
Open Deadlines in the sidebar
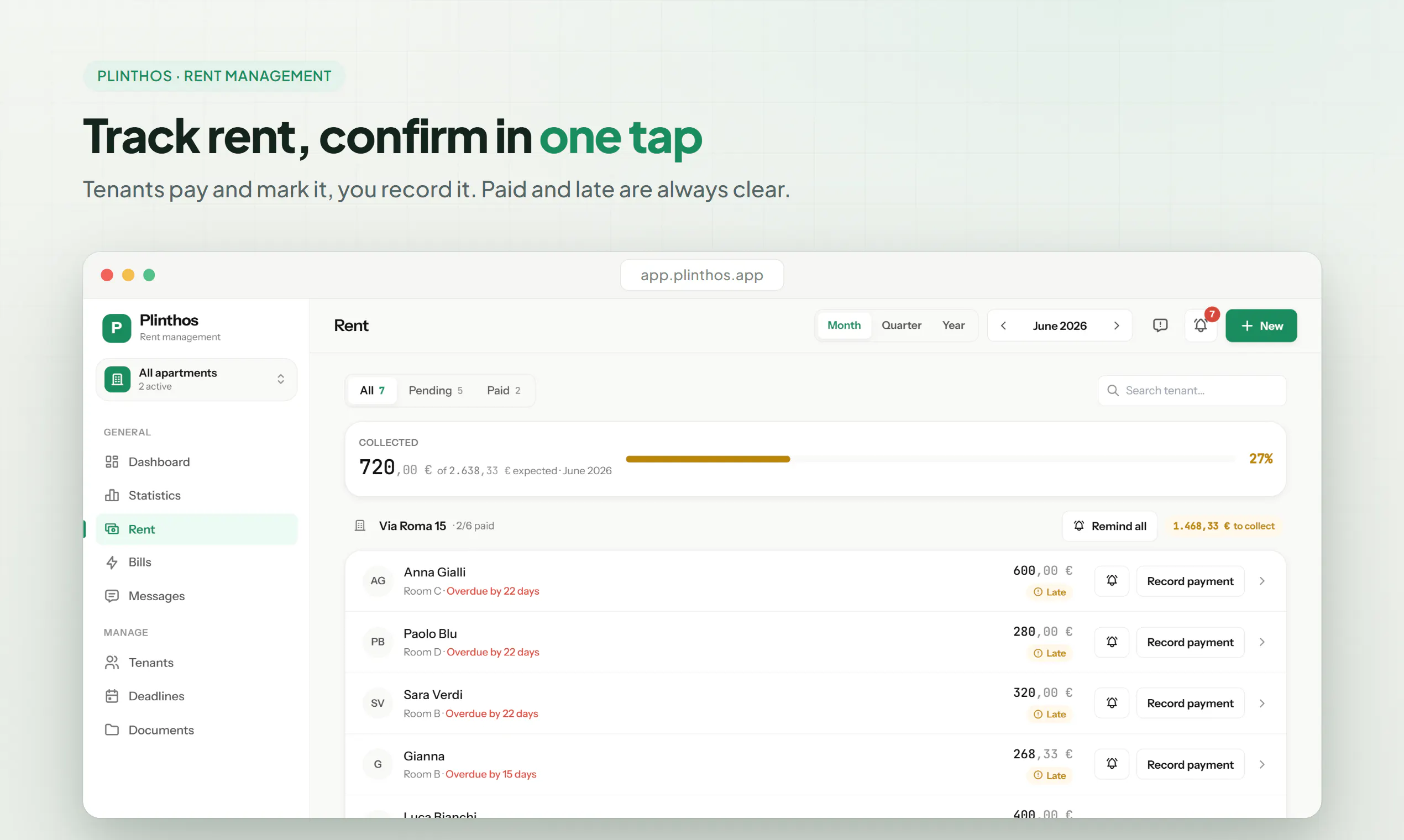click(x=196, y=696)
